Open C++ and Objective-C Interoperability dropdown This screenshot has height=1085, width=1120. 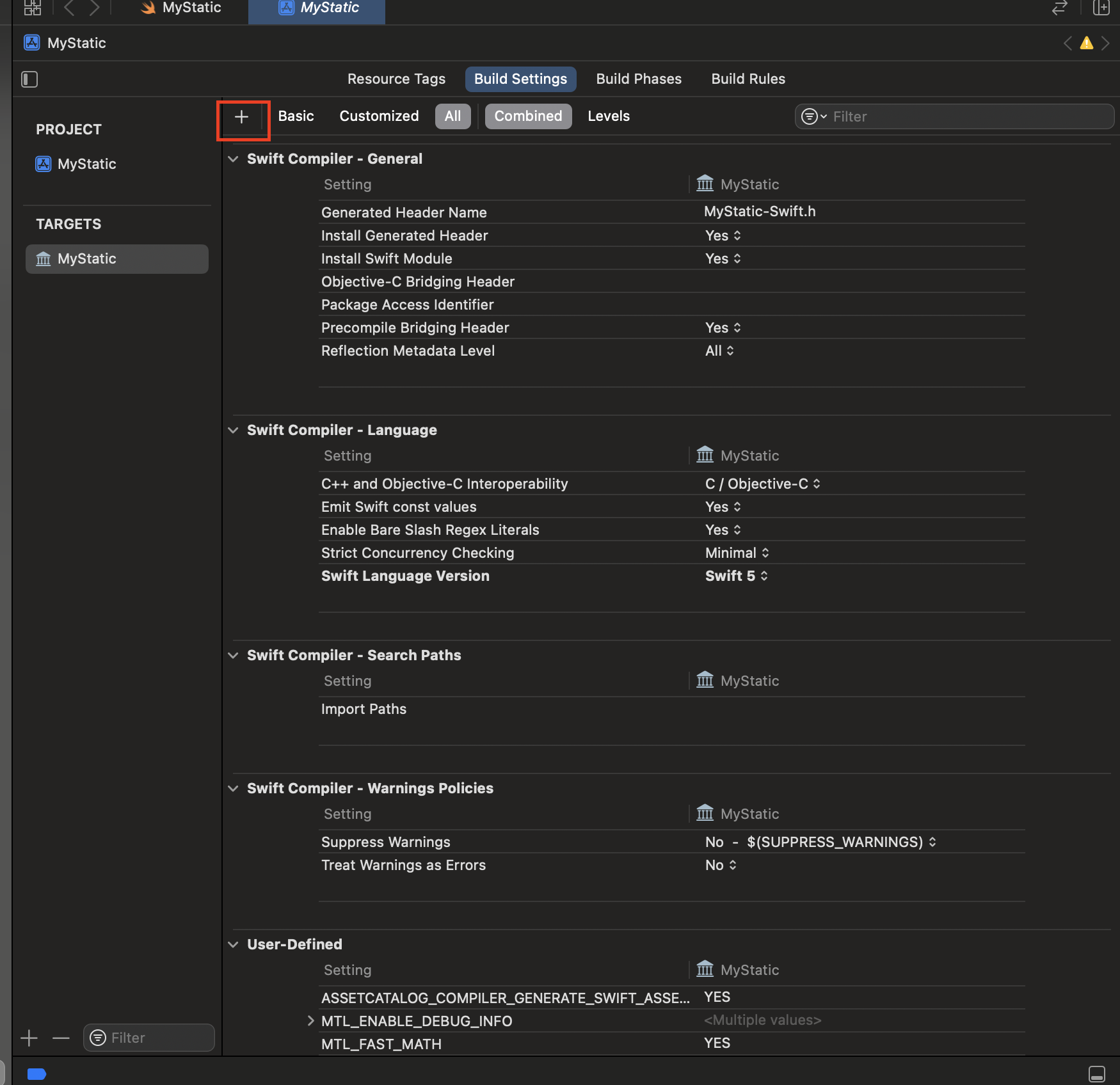point(762,484)
